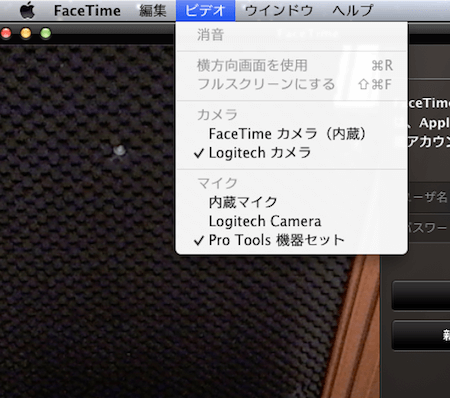Open the 編集 menu
Image resolution: width=450 pixels, height=398 pixels.
(152, 11)
